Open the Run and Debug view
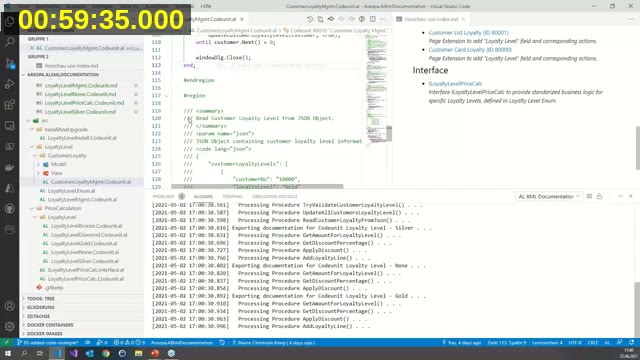The width and height of the screenshot is (640, 360). point(9,84)
